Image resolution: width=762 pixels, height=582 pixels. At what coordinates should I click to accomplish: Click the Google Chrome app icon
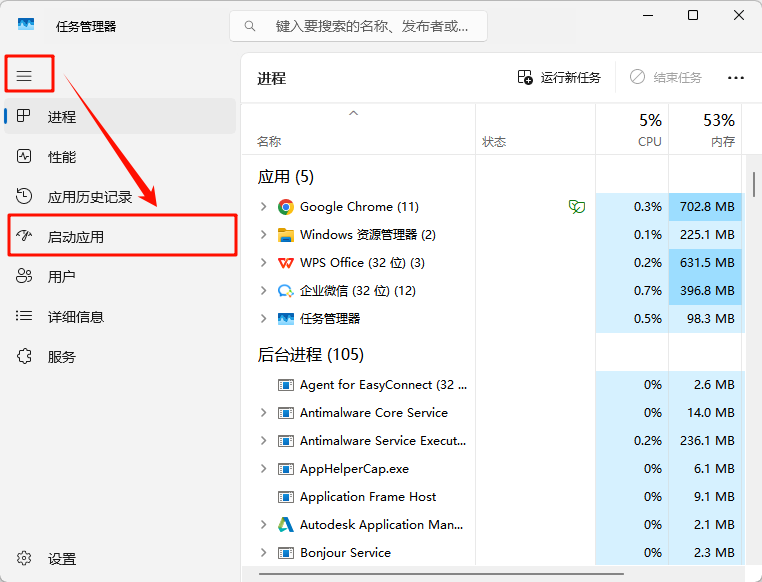point(286,207)
